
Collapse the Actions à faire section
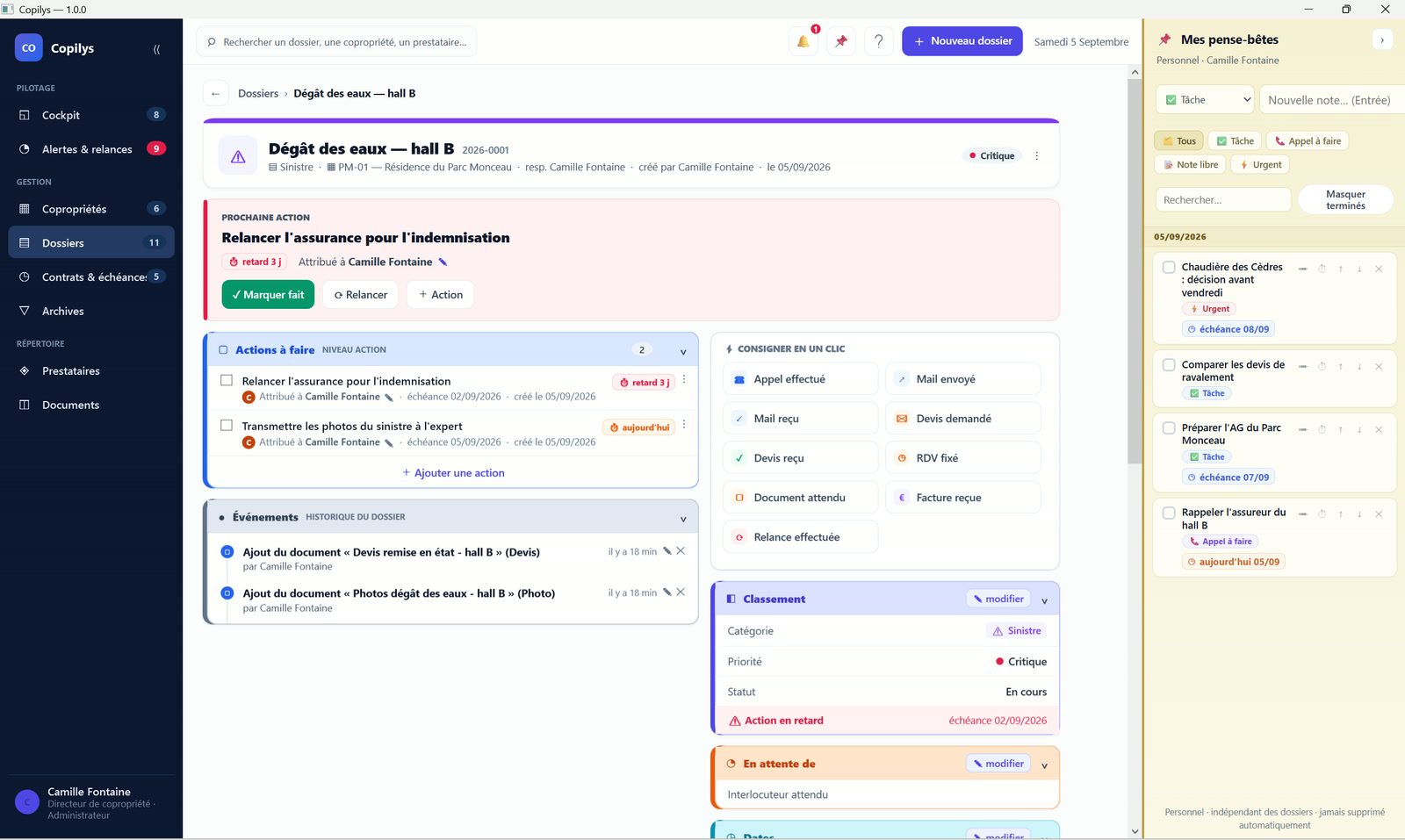(x=683, y=351)
